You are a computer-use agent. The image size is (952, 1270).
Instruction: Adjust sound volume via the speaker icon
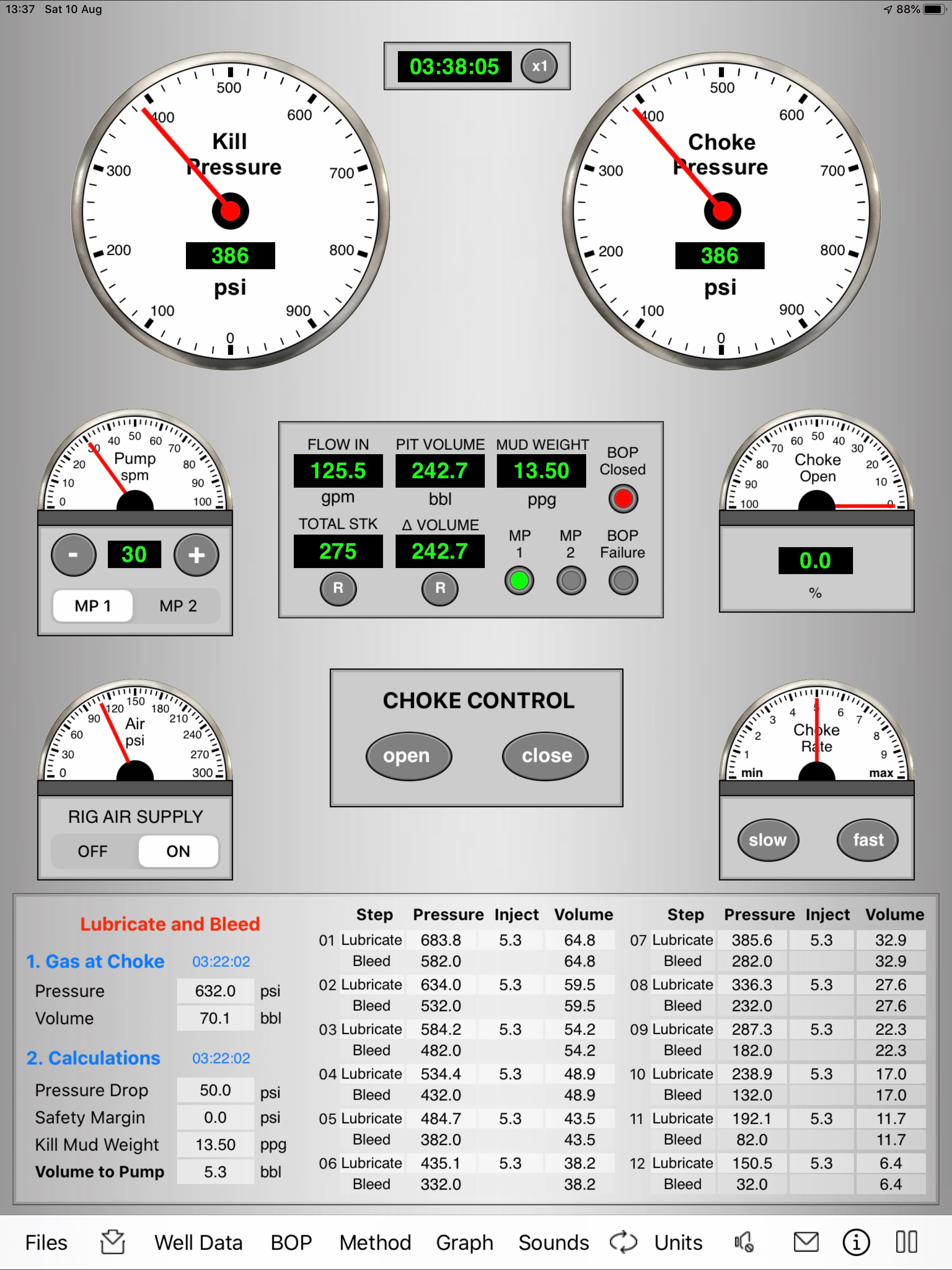743,1241
